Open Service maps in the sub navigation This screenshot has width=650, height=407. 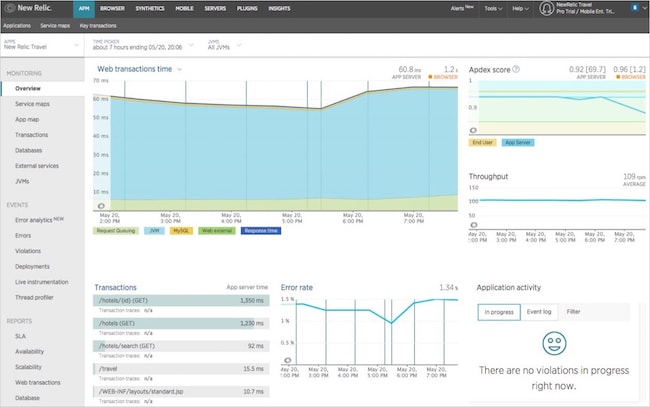tap(55, 26)
